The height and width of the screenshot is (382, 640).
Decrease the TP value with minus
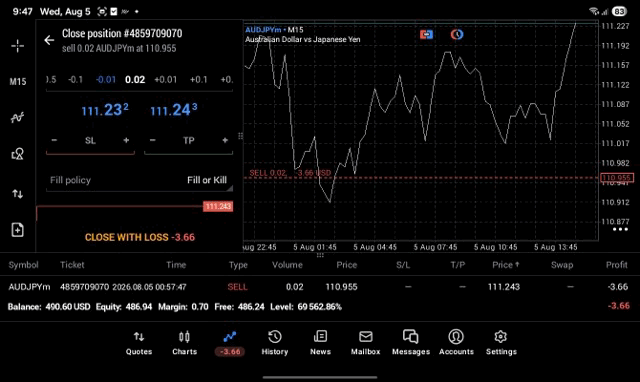153,140
